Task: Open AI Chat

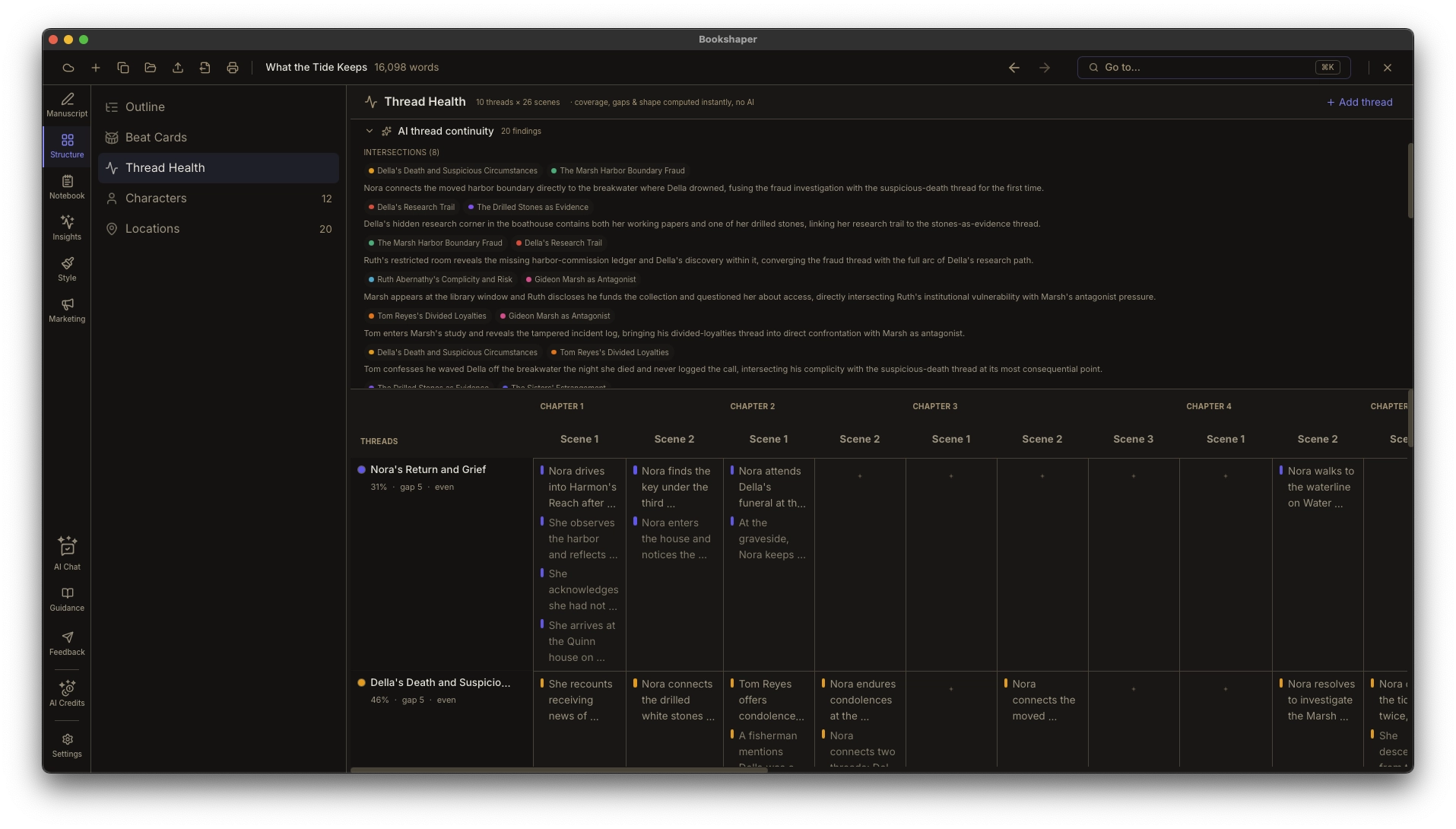Action: pos(67,554)
